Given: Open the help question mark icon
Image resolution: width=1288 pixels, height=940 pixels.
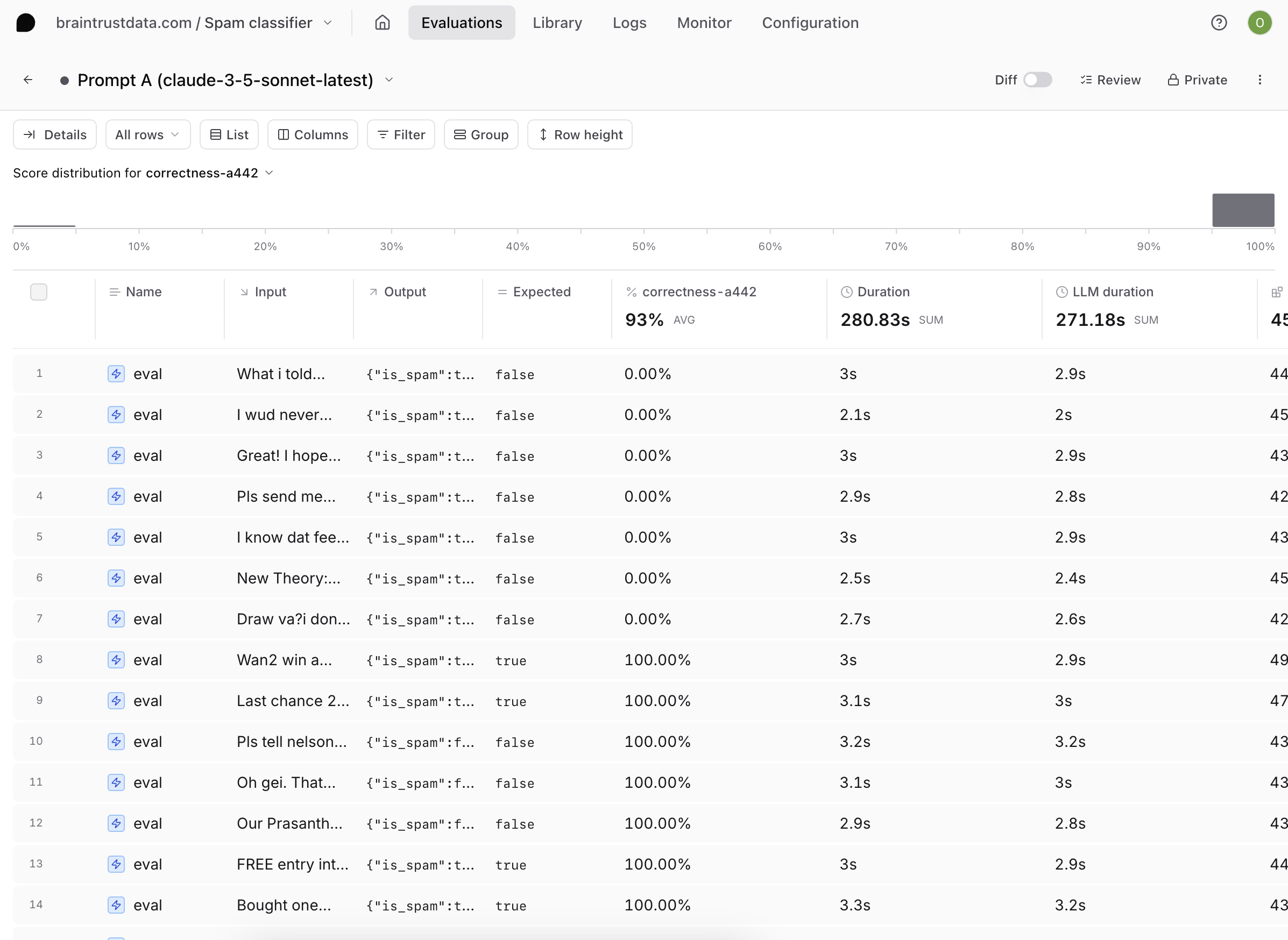Looking at the screenshot, I should click(1219, 23).
